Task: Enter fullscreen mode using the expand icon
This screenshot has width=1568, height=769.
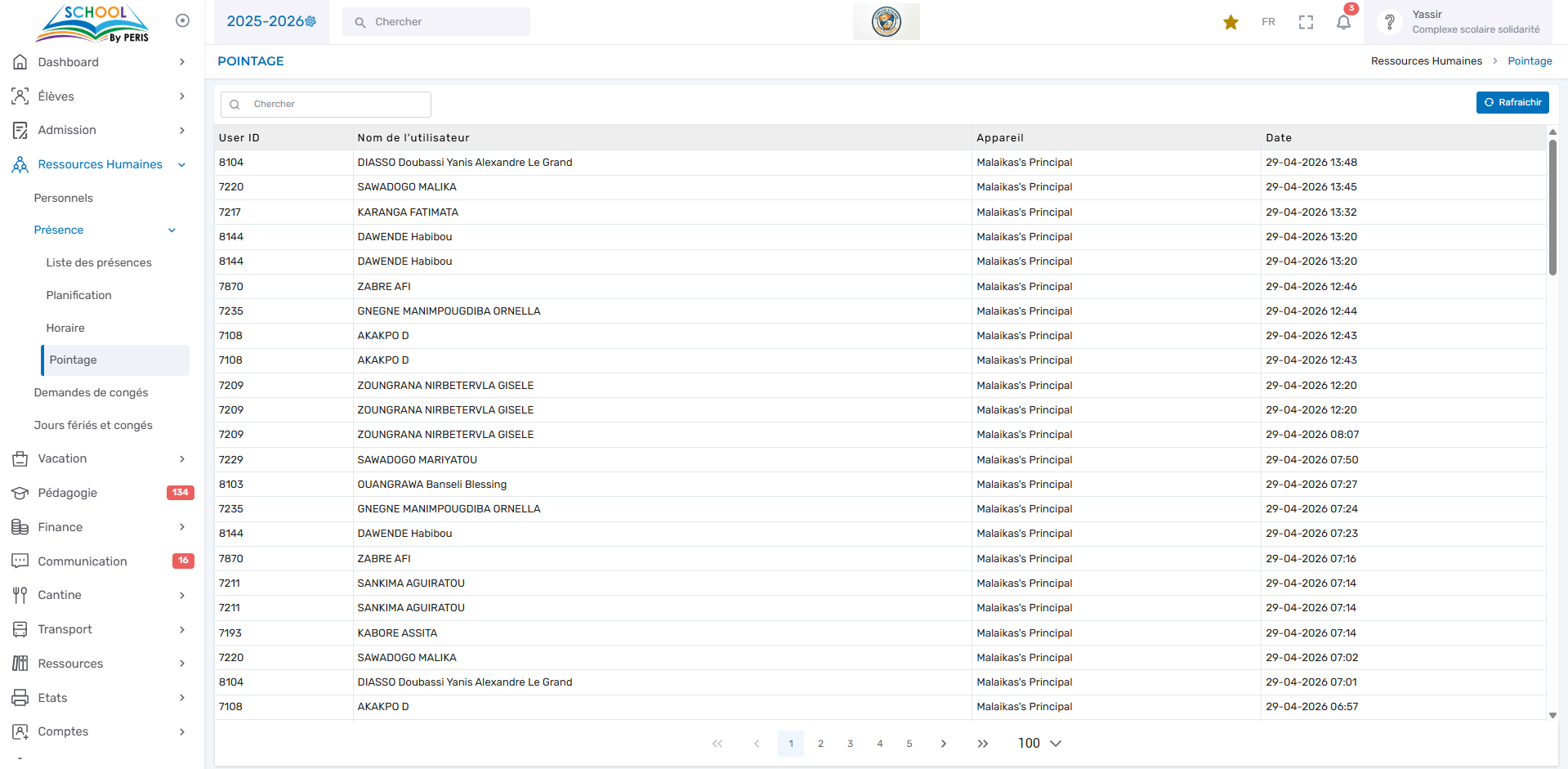Action: (x=1306, y=22)
